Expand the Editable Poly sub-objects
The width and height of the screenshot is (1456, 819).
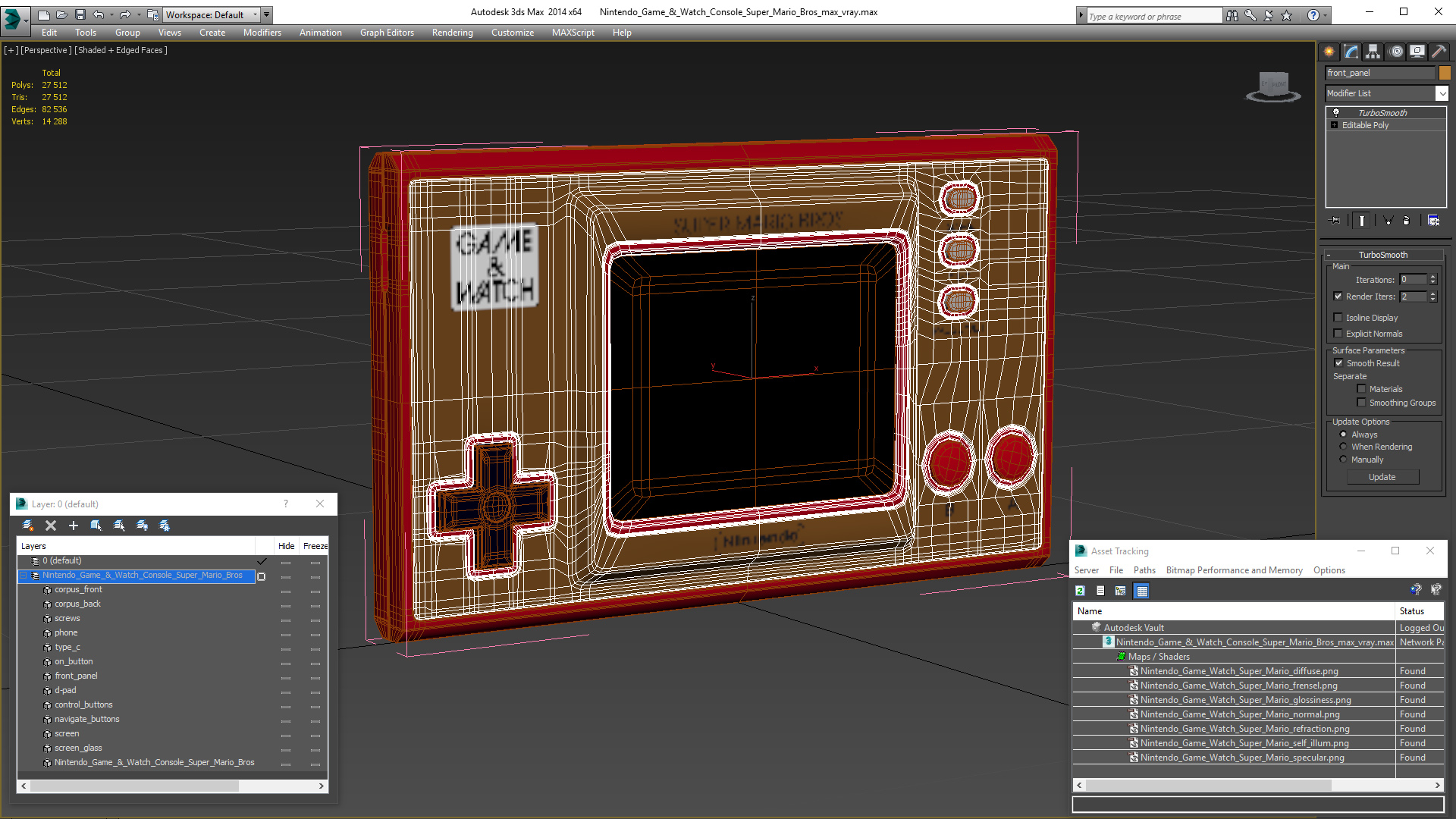[x=1335, y=125]
